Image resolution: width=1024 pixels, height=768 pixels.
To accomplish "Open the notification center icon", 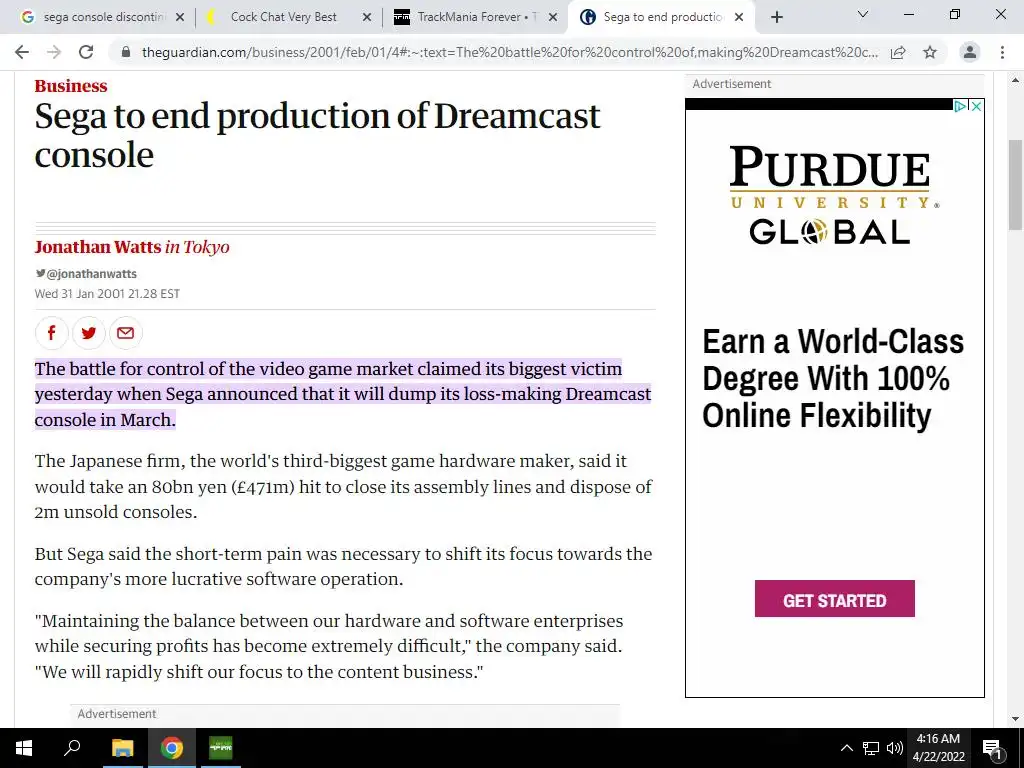I will coord(992,748).
